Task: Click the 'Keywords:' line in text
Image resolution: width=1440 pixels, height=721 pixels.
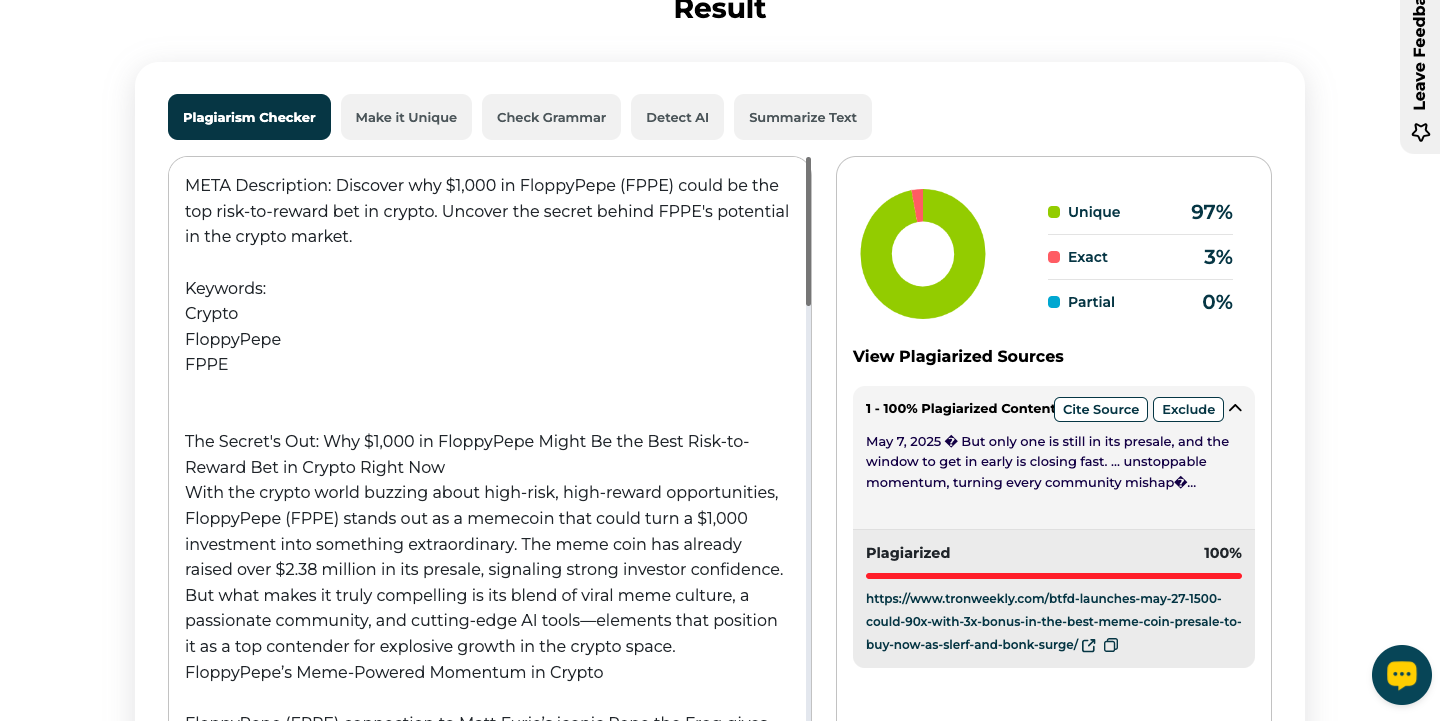Action: pyautogui.click(x=225, y=288)
